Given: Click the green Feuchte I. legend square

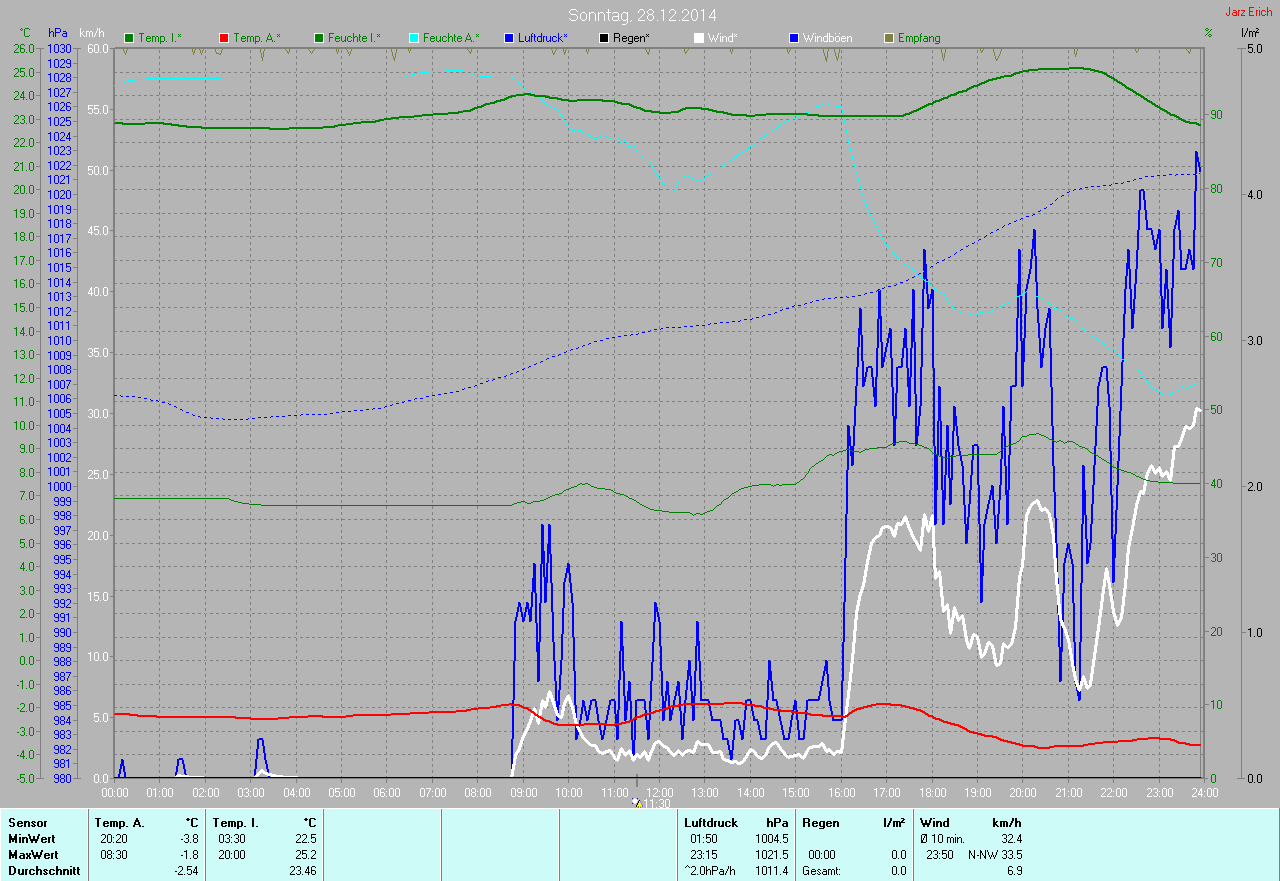Looking at the screenshot, I should (320, 38).
